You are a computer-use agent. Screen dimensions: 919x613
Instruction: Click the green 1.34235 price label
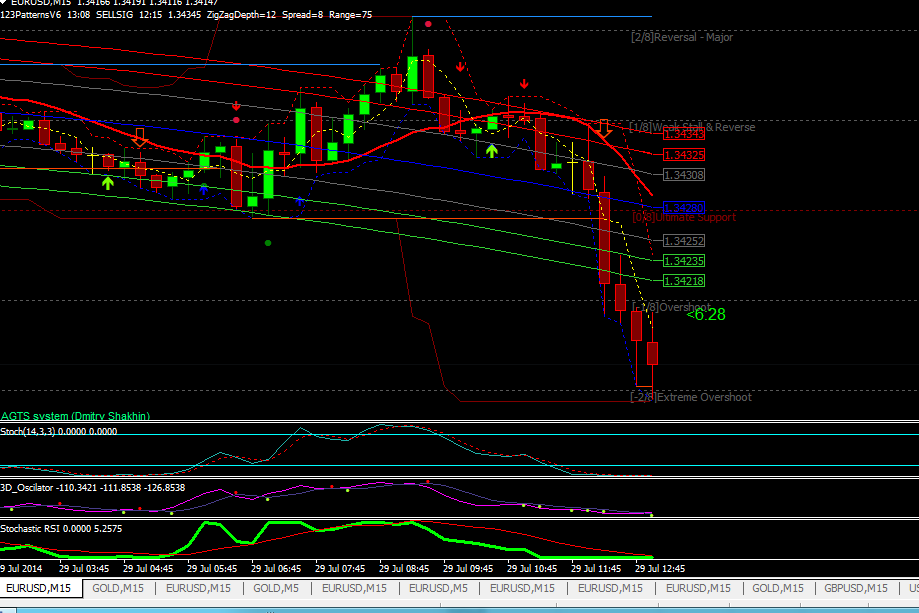684,261
